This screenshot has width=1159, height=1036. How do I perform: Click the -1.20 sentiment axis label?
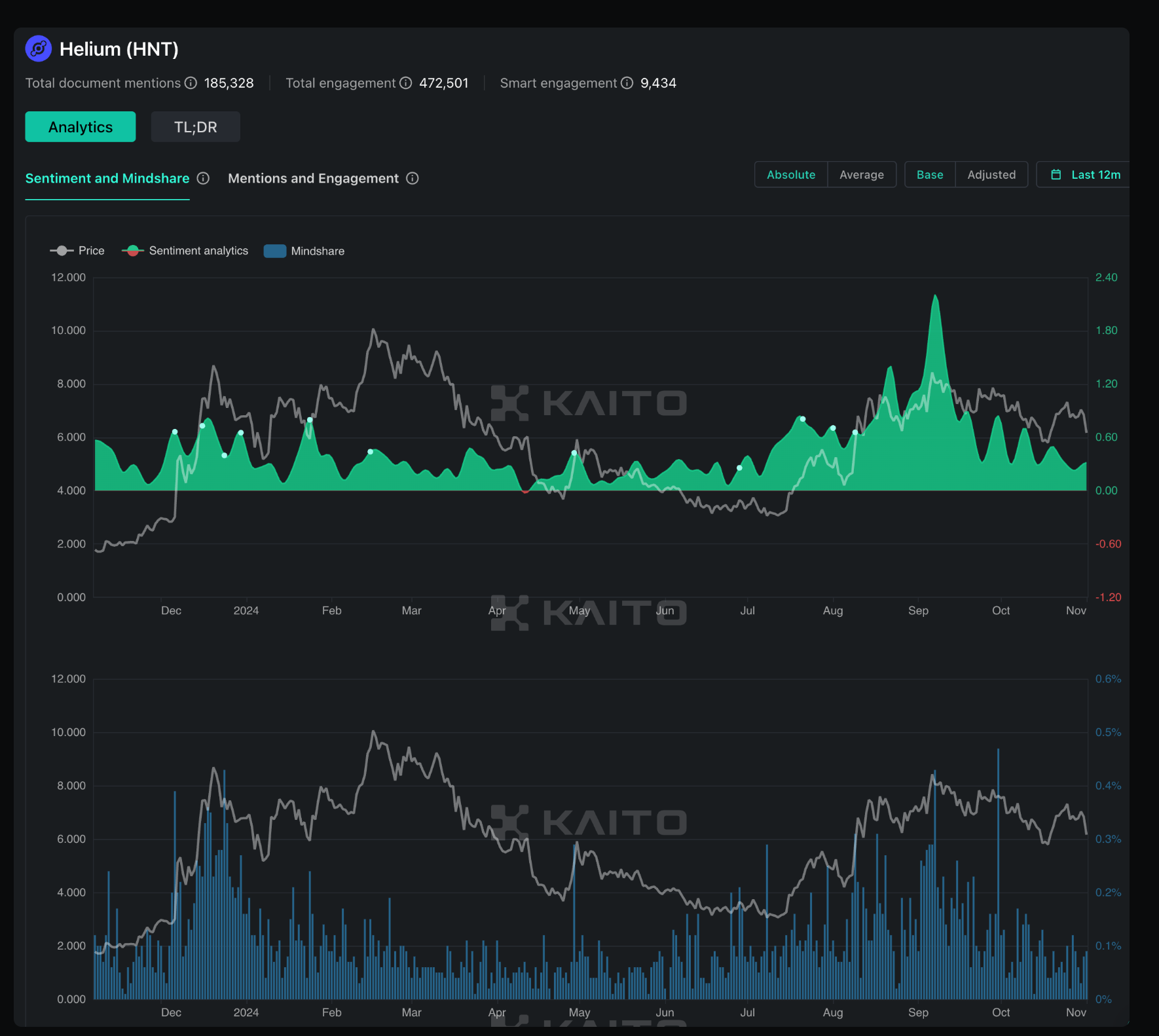tap(1108, 597)
